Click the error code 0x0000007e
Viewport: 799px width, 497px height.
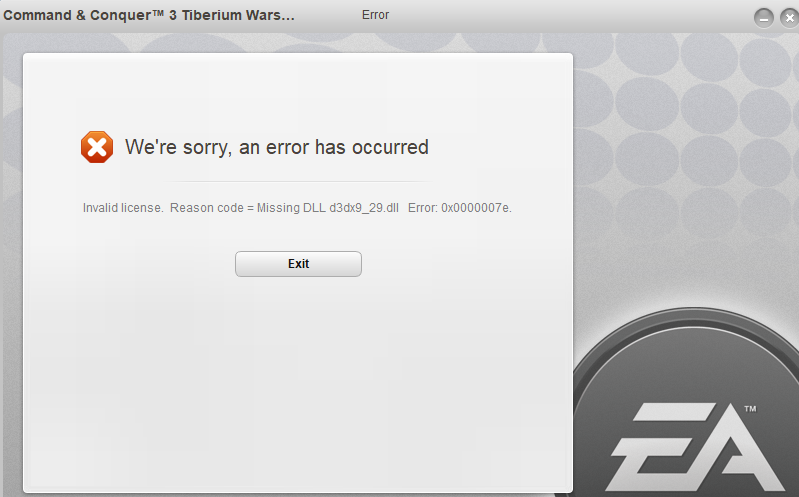[x=476, y=208]
